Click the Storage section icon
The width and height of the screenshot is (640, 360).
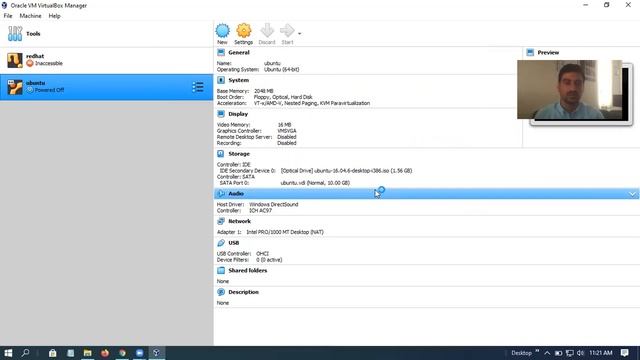[221, 154]
